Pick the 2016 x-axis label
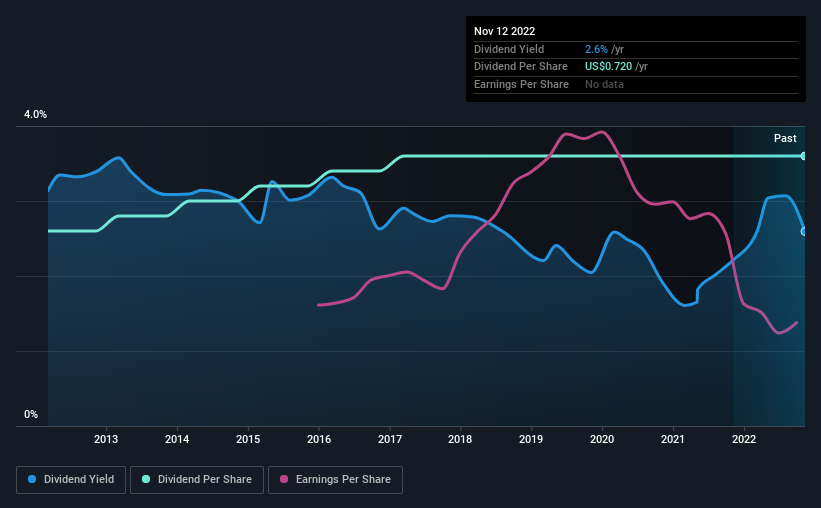 (319, 439)
